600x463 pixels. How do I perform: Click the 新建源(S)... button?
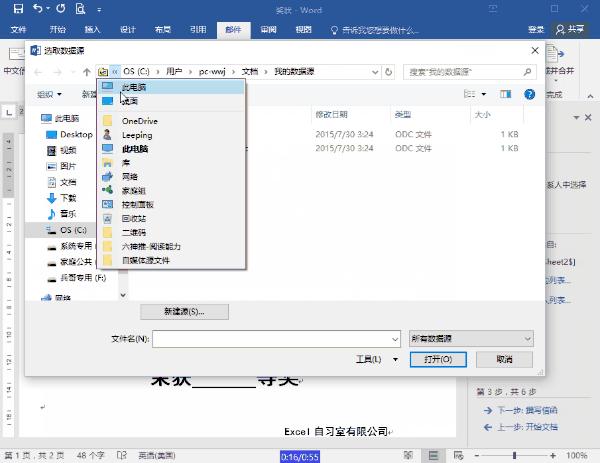coord(184,311)
